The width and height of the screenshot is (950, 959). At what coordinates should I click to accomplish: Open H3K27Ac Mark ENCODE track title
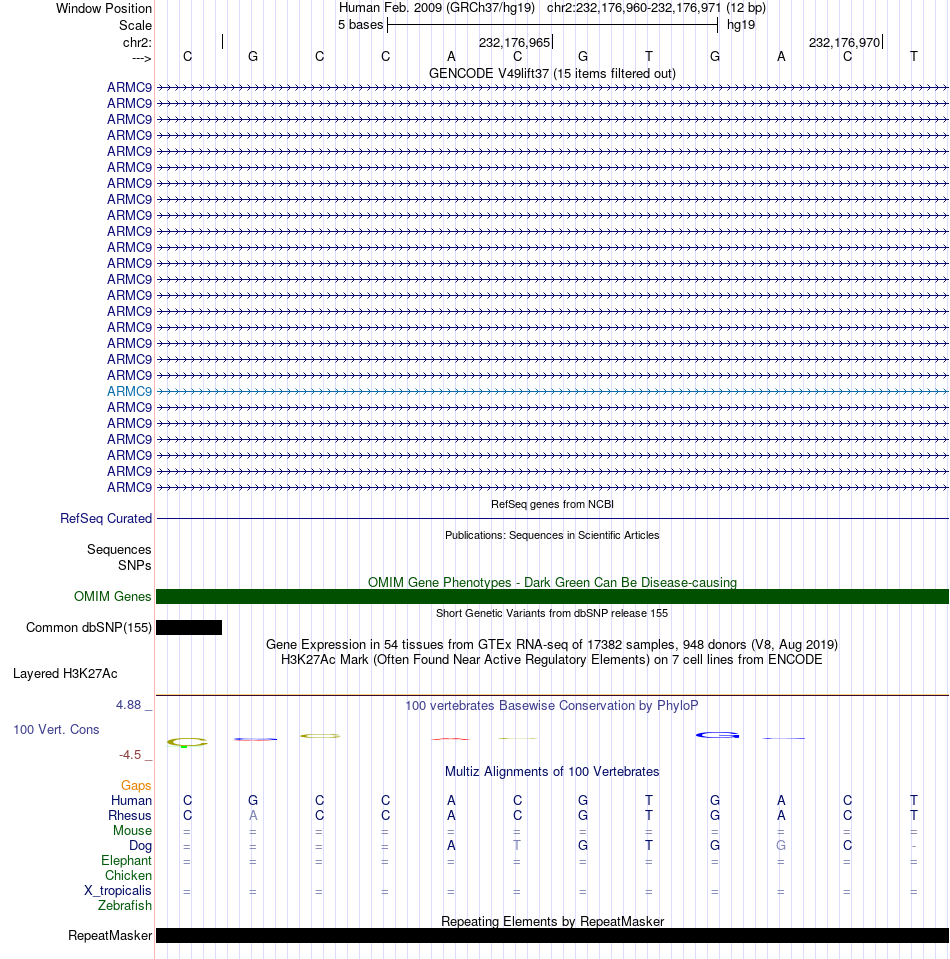[552, 659]
